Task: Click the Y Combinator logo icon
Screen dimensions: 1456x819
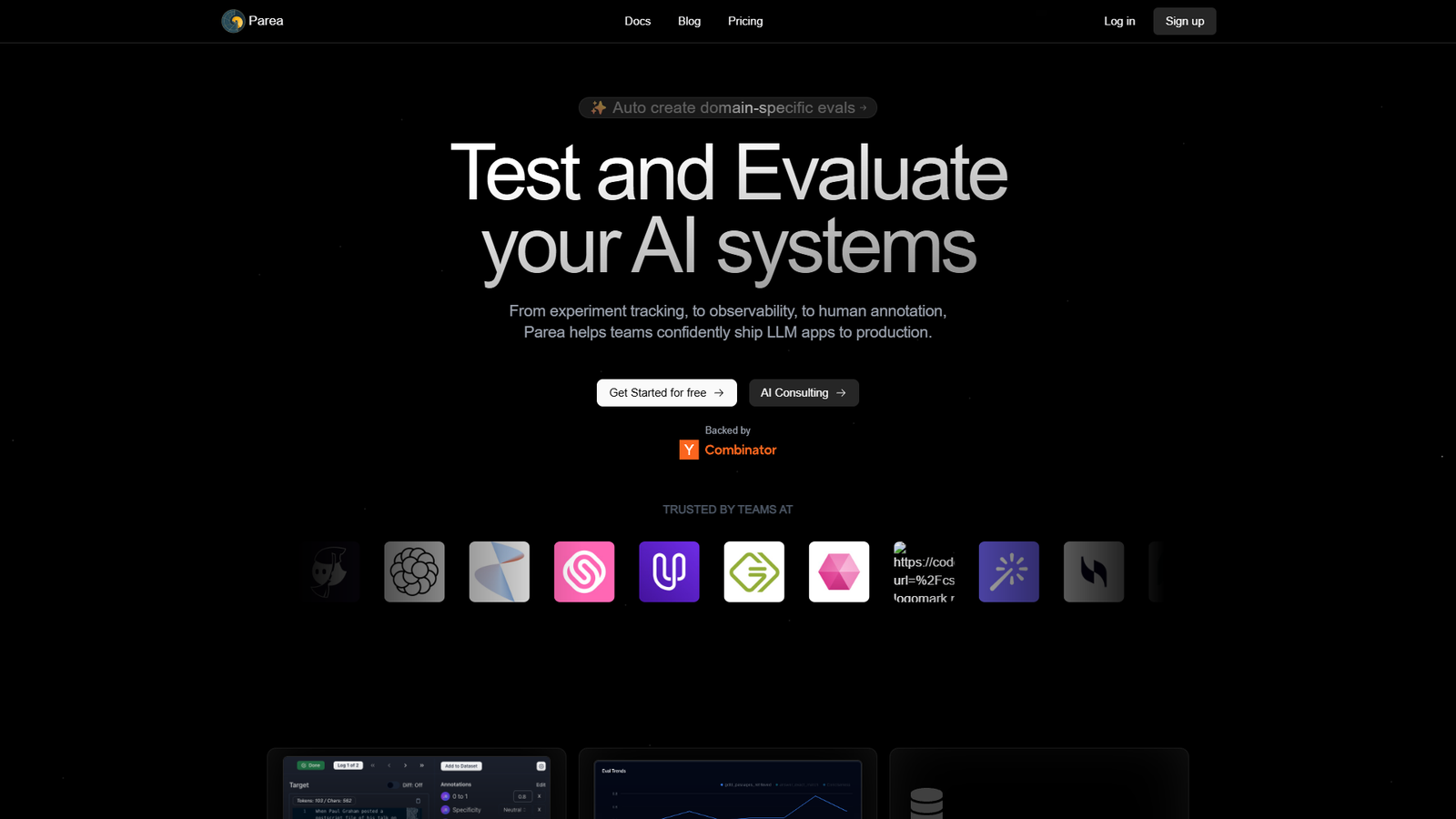Action: (689, 450)
